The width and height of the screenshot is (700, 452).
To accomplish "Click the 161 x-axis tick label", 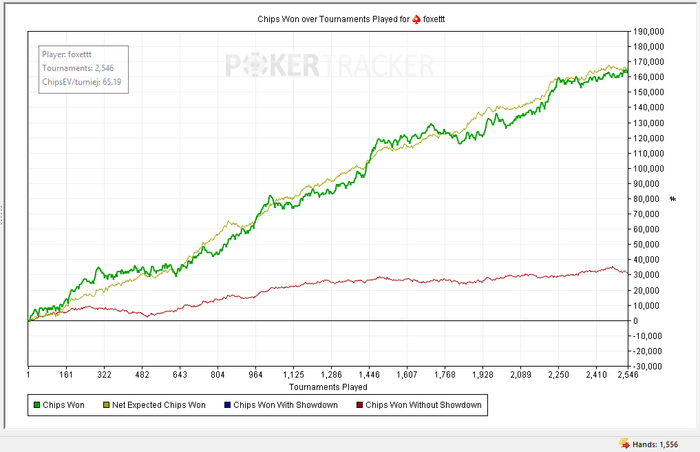I will (66, 375).
